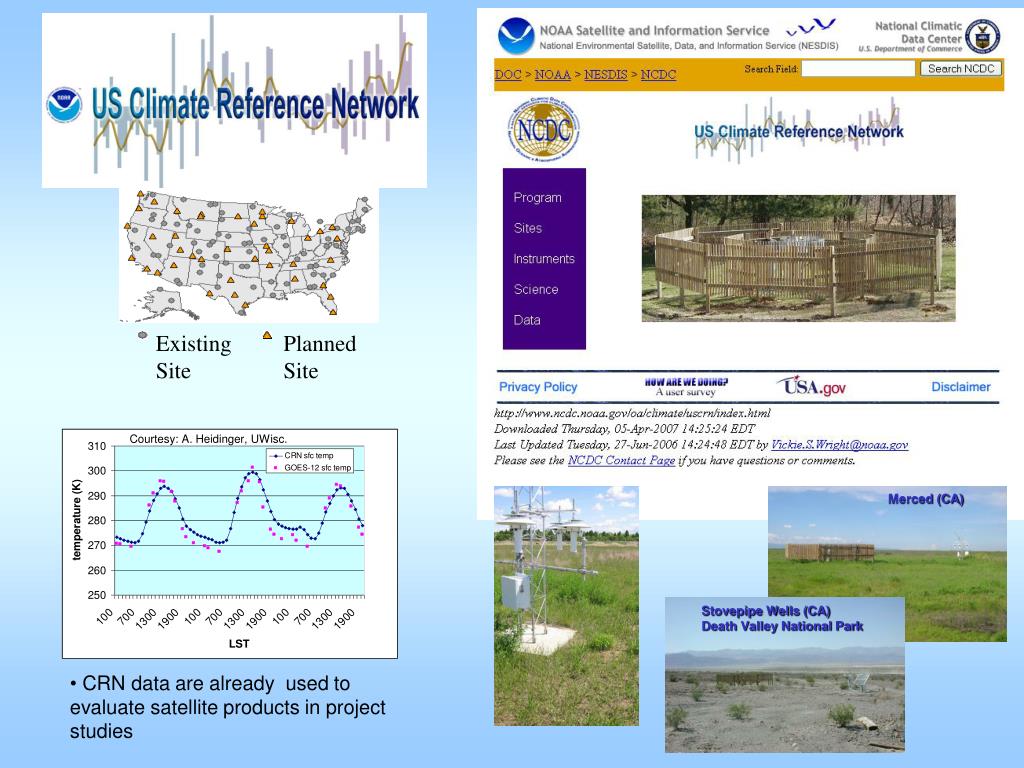Click the NOAA emblem beside US Climate Reference Network banner

point(64,105)
